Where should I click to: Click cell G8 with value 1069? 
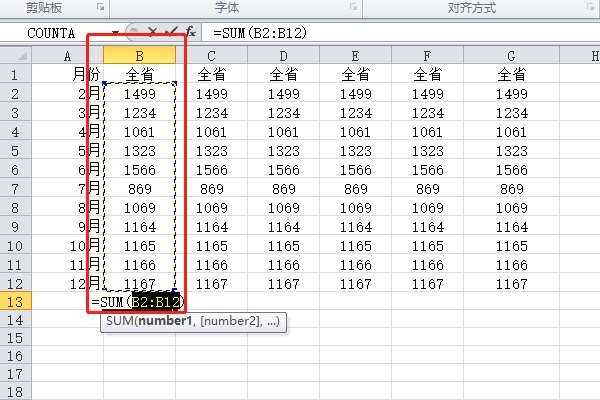click(x=511, y=207)
